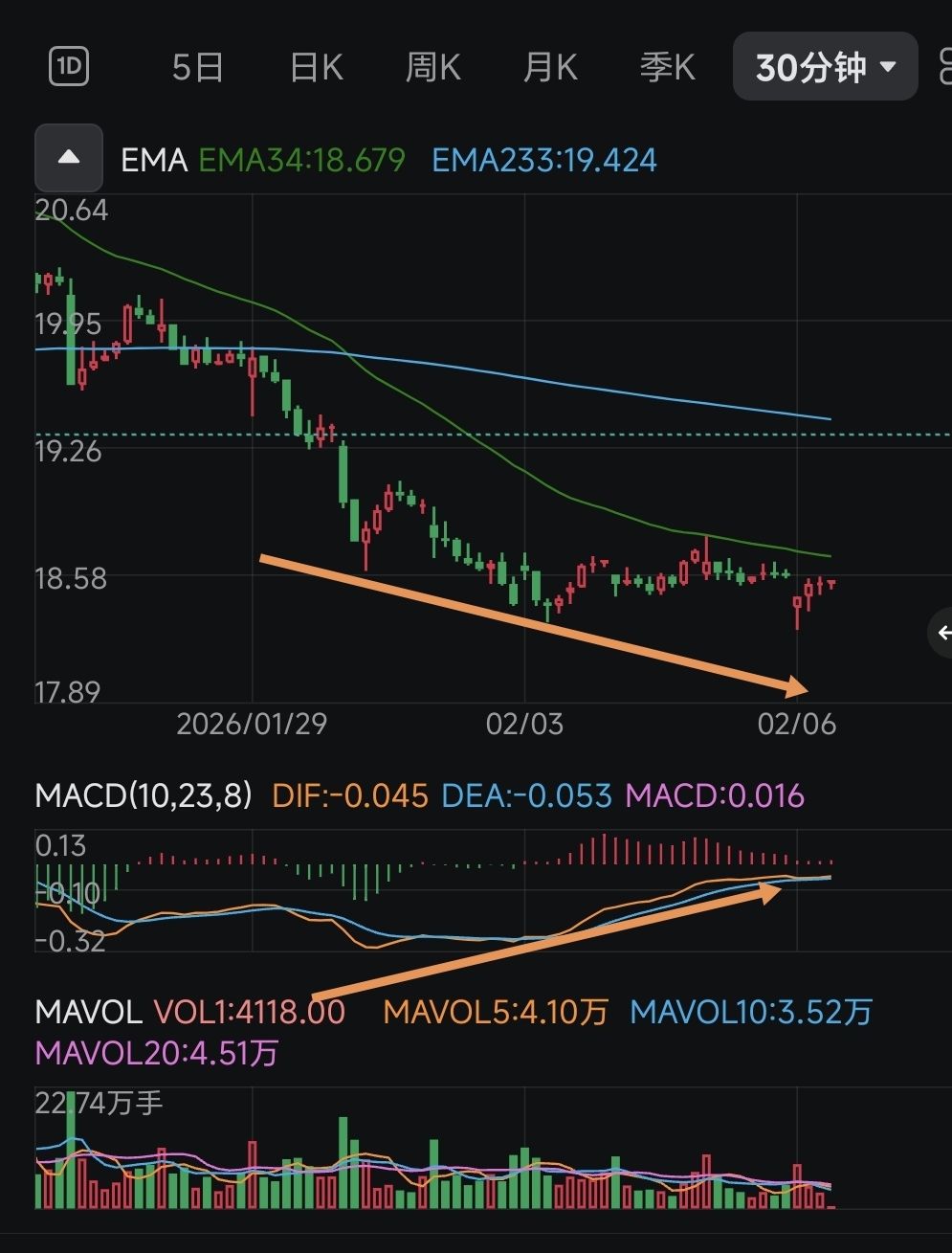Click the MAVOL10:3.52万 value
This screenshot has width=952, height=1253.
click(751, 1012)
